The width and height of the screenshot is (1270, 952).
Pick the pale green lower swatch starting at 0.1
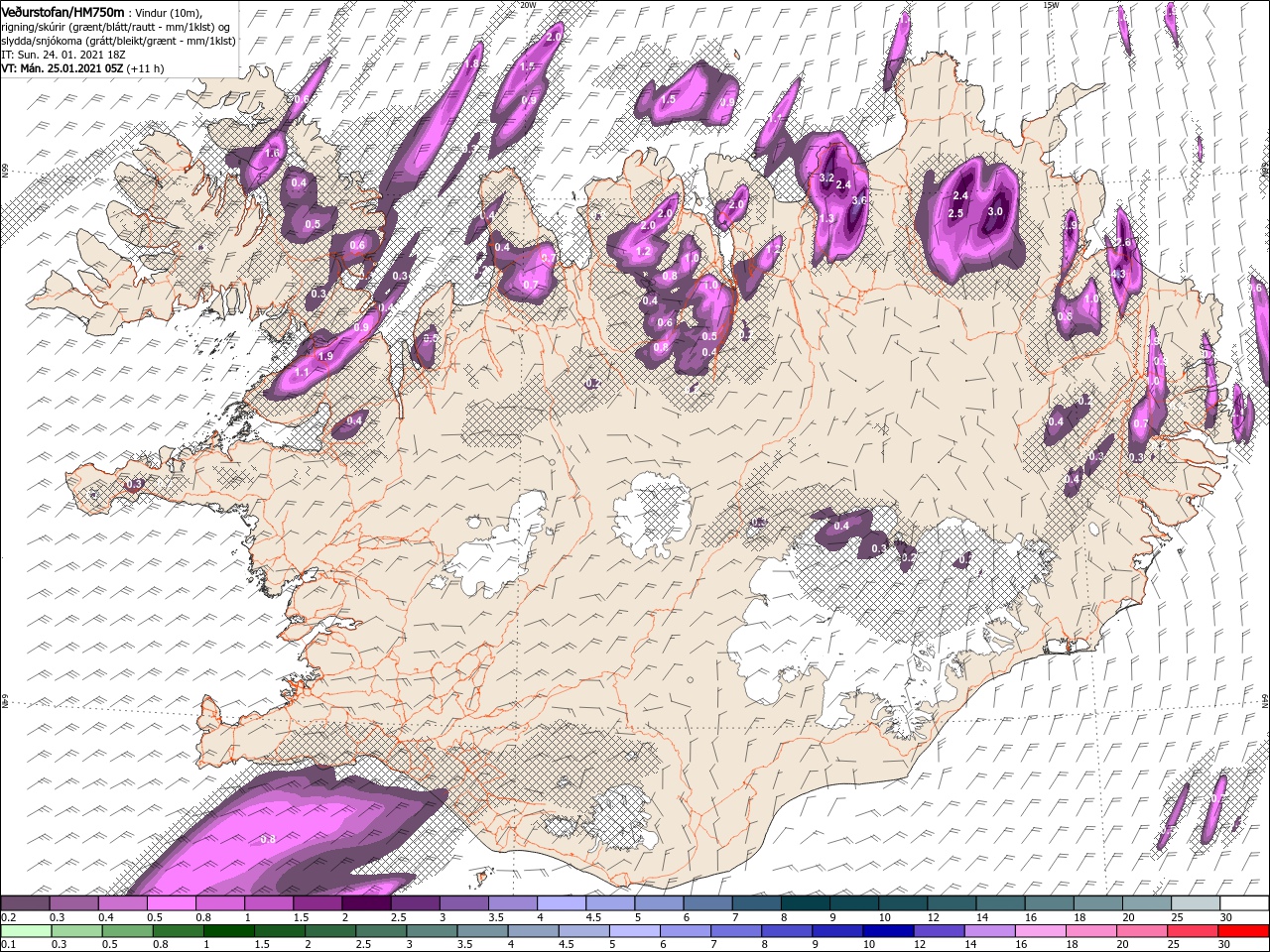pyautogui.click(x=26, y=931)
